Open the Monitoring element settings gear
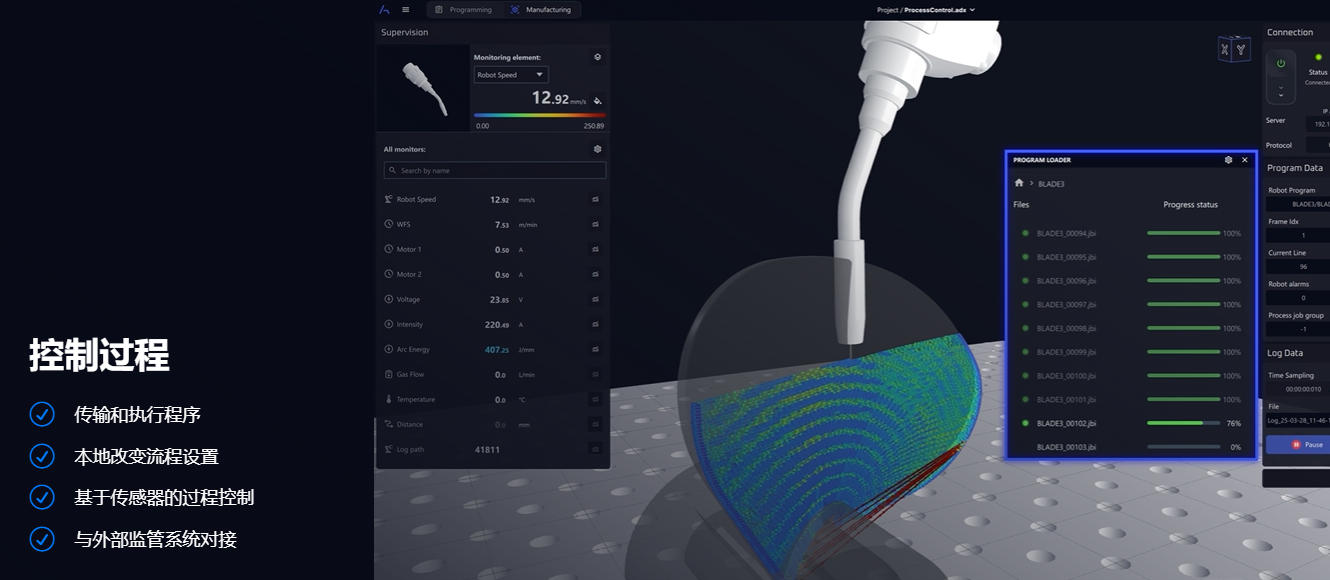 (x=596, y=57)
